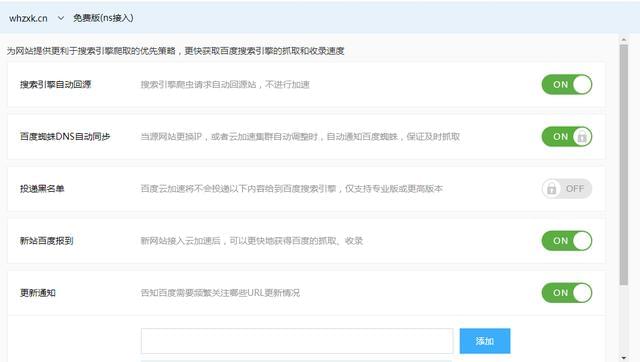The image size is (640, 362).
Task: Click the 添加 button
Action: 485,341
